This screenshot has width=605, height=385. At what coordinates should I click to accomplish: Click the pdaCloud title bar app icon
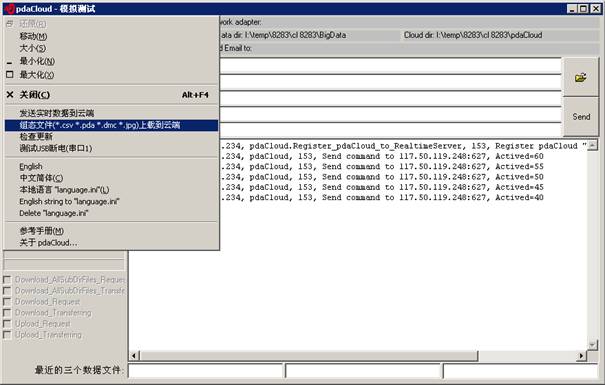(x=9, y=8)
